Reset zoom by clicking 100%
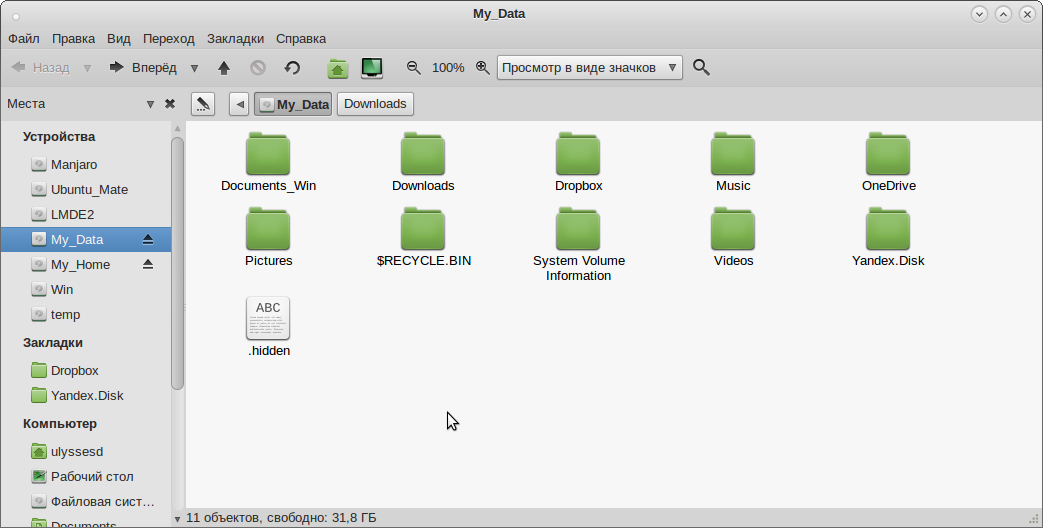 click(448, 68)
